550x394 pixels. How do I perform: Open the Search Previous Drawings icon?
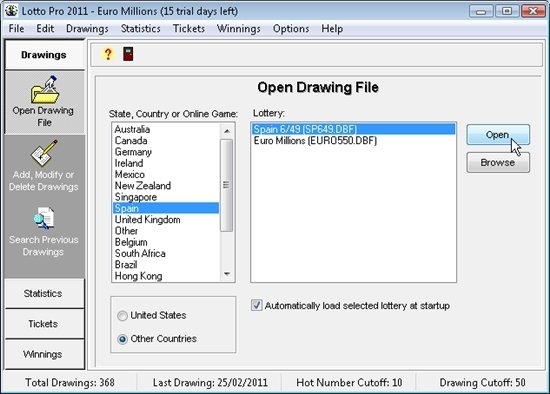tap(44, 218)
